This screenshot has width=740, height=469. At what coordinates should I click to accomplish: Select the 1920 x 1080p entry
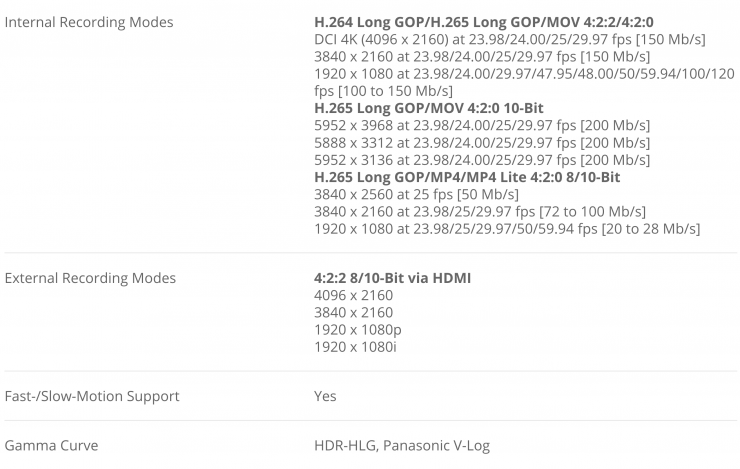coord(357,329)
